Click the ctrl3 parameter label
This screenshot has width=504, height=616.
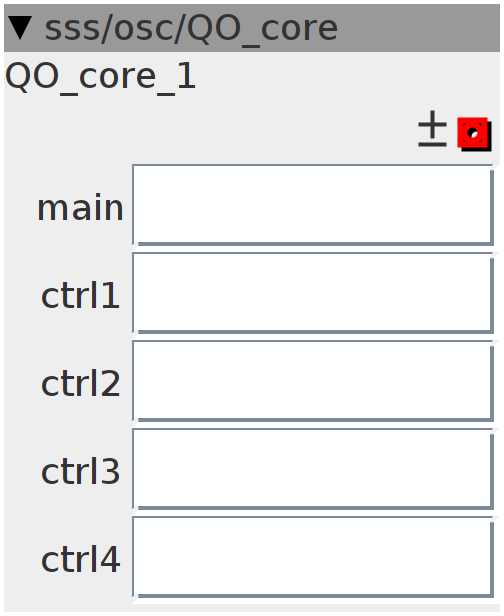click(81, 471)
